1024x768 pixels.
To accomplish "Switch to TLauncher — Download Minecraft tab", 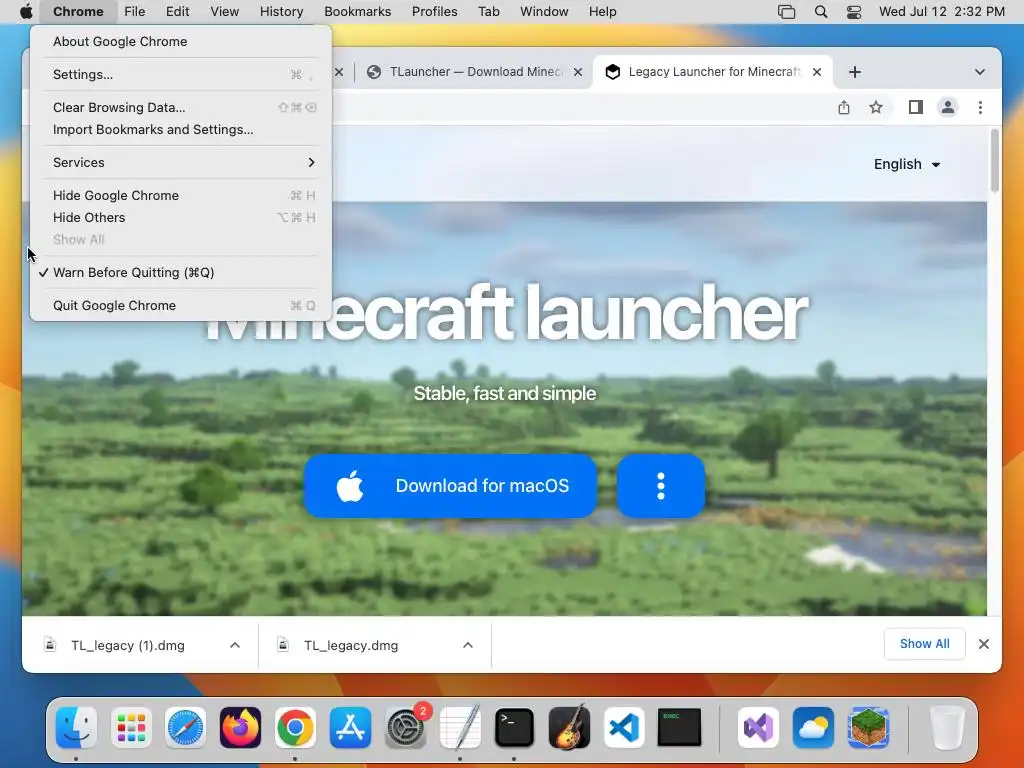I will 472,72.
